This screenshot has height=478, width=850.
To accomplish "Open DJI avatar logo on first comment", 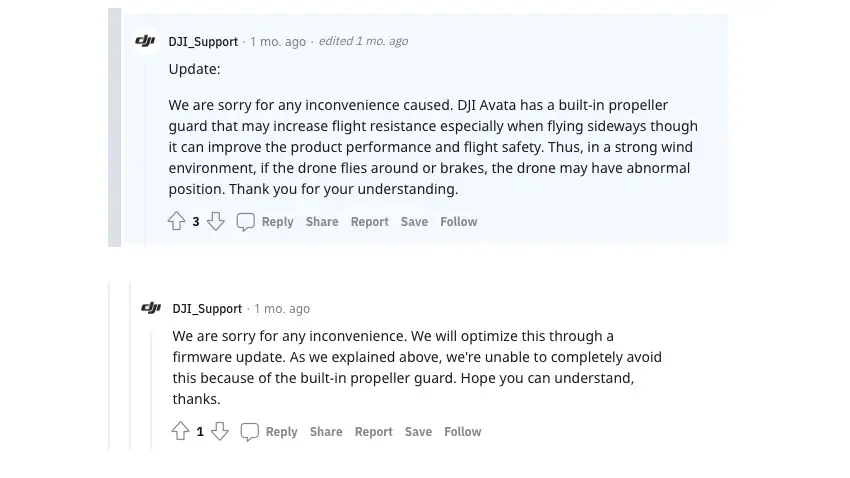I will [x=145, y=41].
